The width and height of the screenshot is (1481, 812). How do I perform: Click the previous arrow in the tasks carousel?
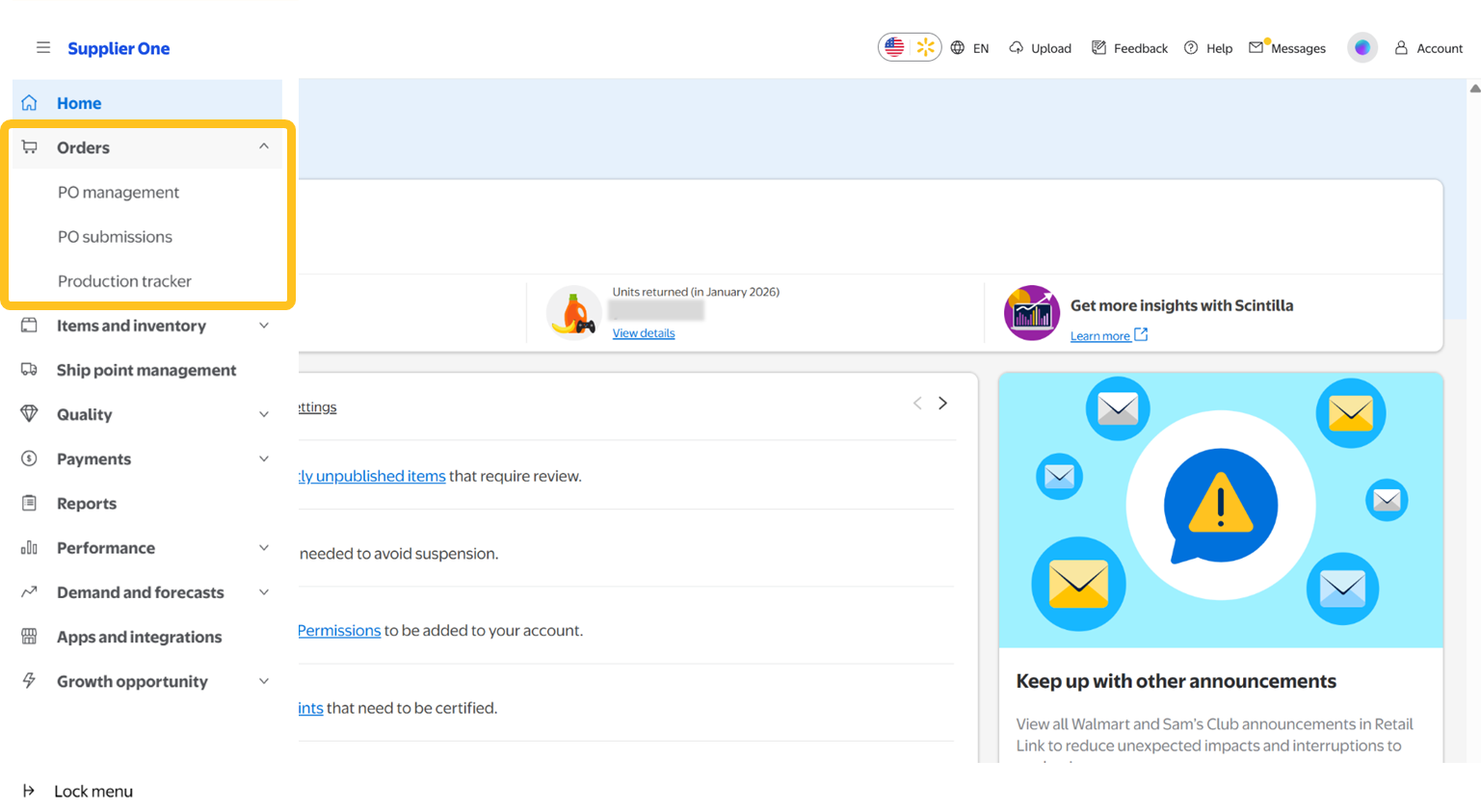[x=917, y=404]
